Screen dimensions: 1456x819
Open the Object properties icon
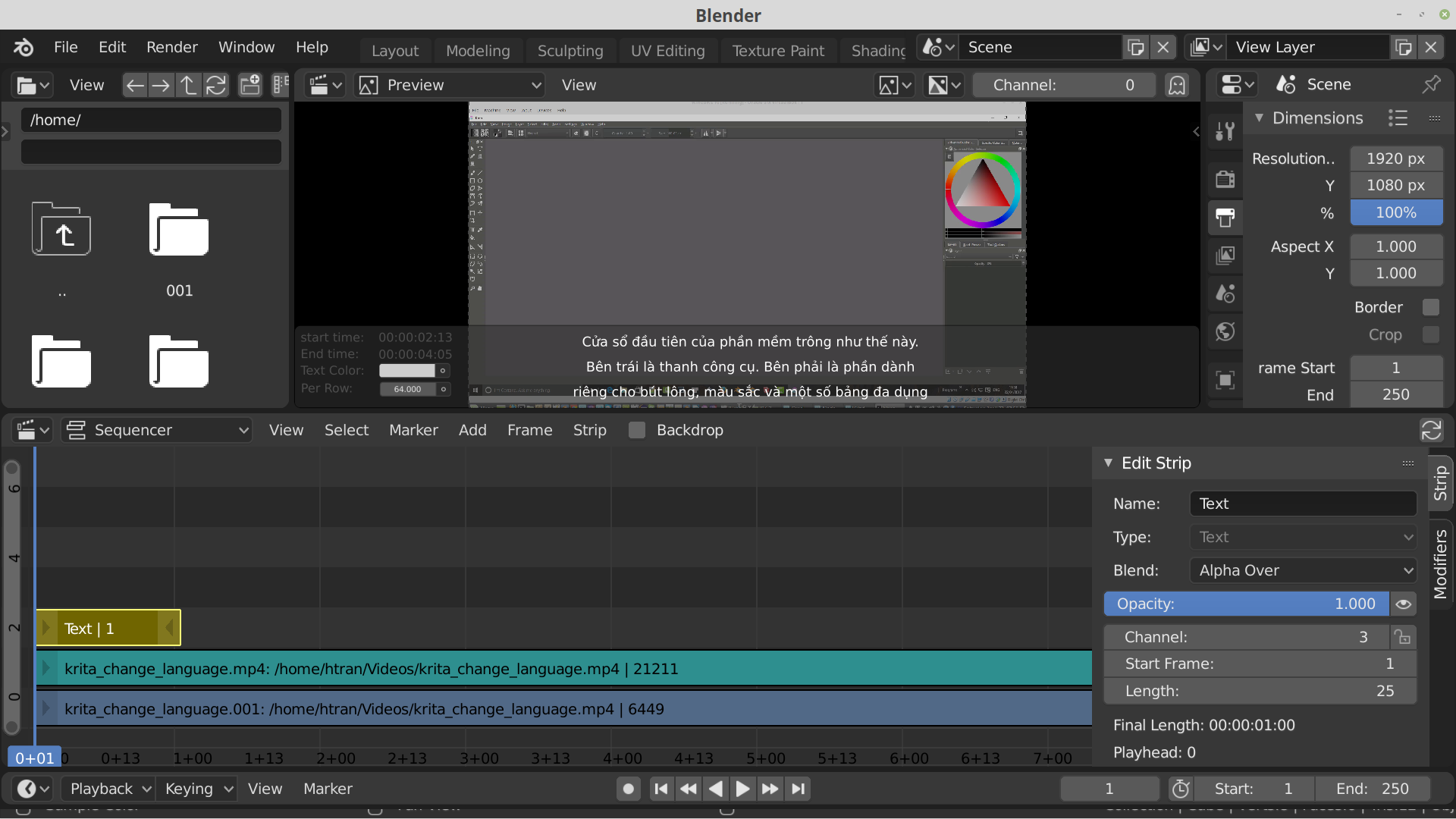tap(1225, 380)
